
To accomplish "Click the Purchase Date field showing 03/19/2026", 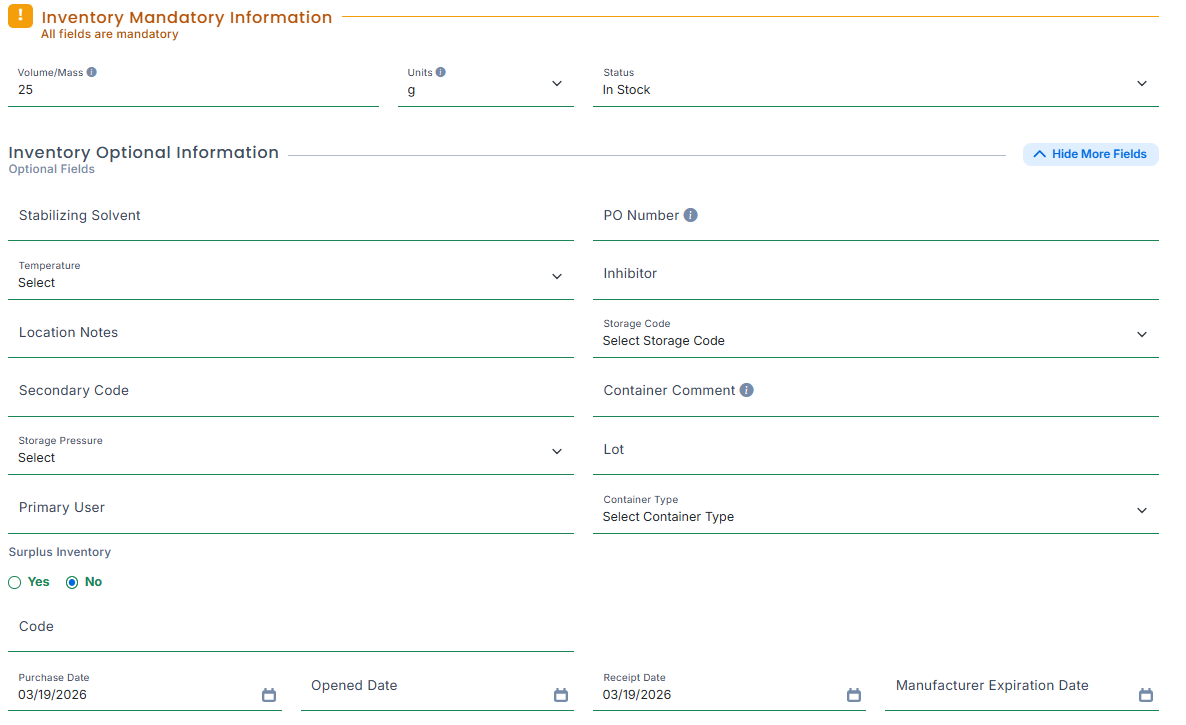I will [x=144, y=689].
